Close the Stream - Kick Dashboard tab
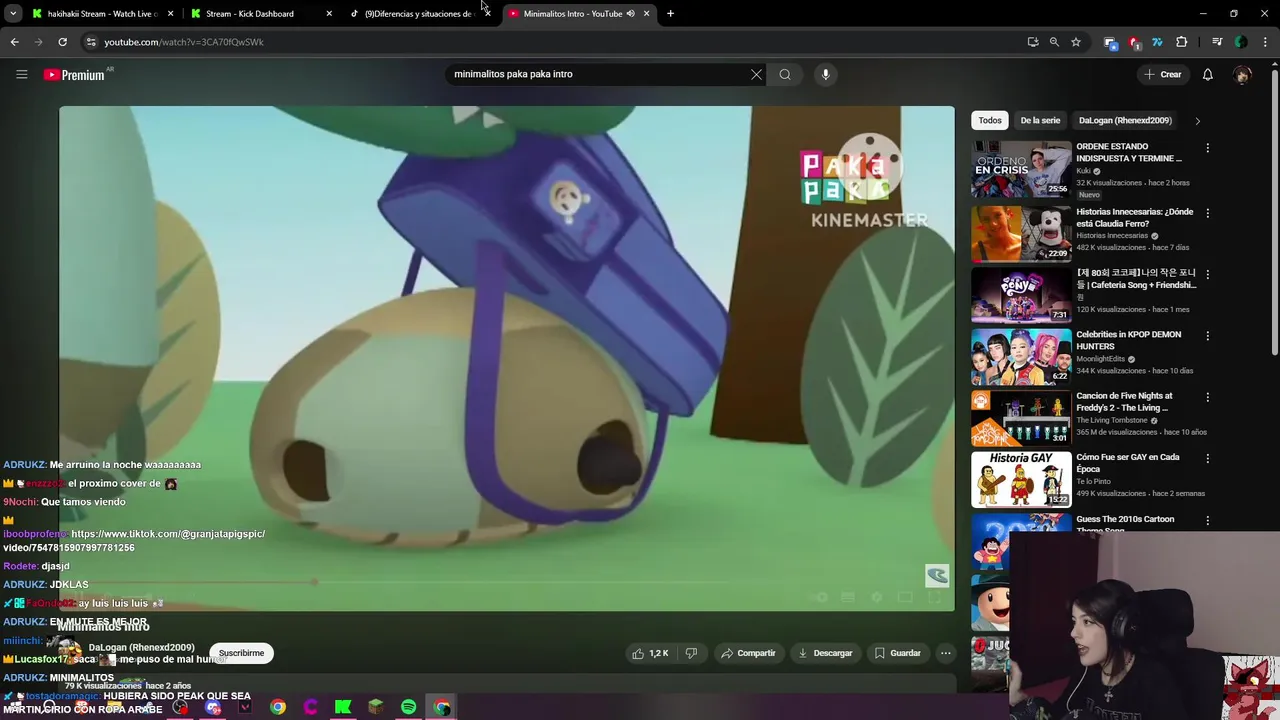Image resolution: width=1280 pixels, height=720 pixels. tap(329, 13)
